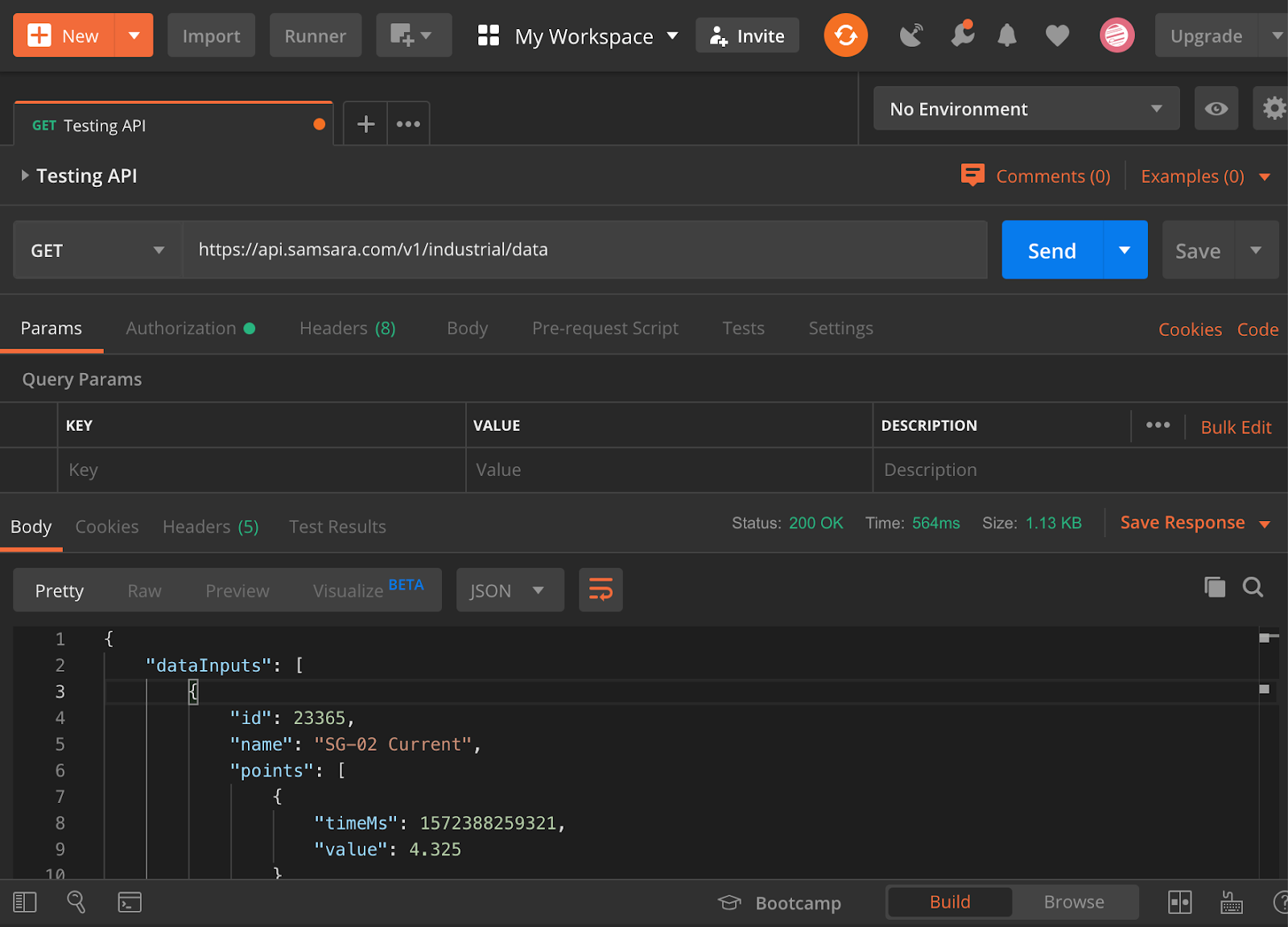
Task: Open the Save Response dropdown
Action: click(x=1195, y=523)
